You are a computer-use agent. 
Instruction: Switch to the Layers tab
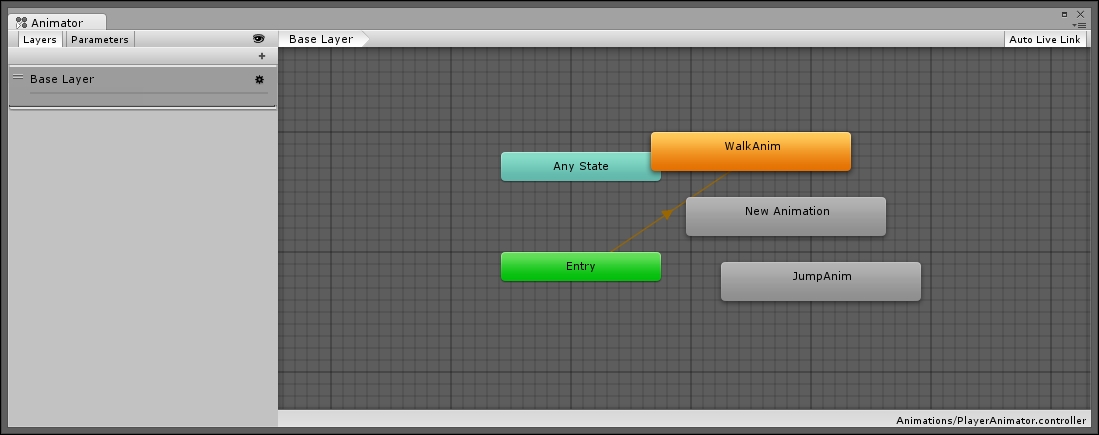click(39, 39)
